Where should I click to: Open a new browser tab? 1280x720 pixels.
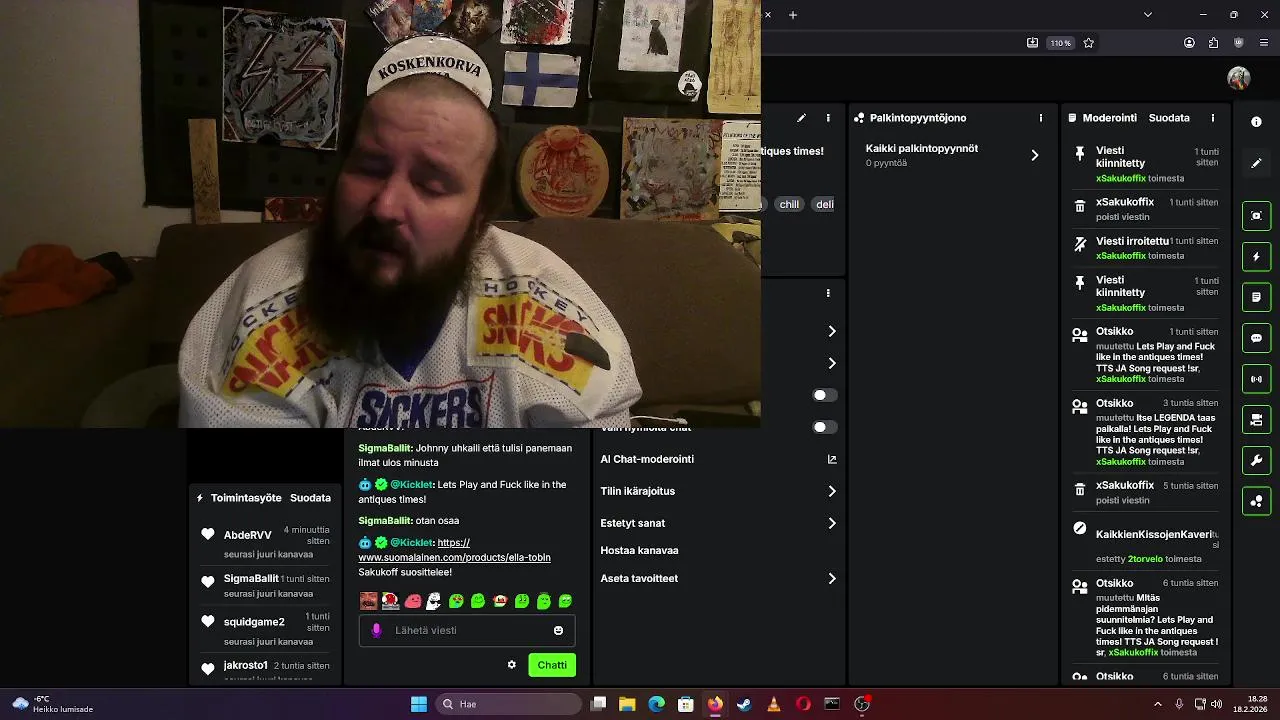pyautogui.click(x=793, y=14)
